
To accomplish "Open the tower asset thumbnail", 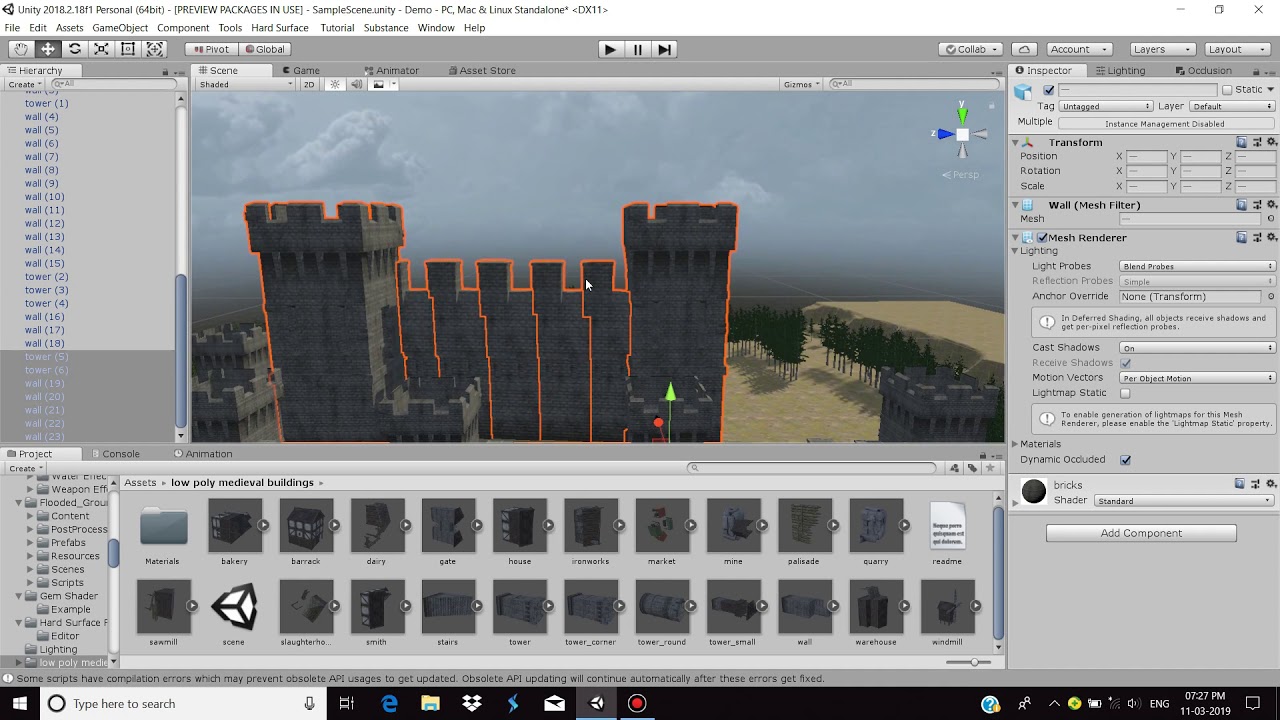I will [x=520, y=607].
